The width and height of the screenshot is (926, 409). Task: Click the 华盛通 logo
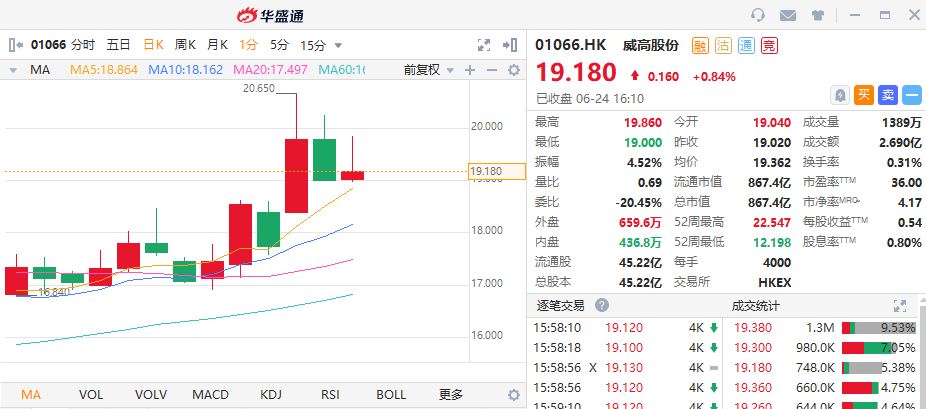tap(270, 15)
